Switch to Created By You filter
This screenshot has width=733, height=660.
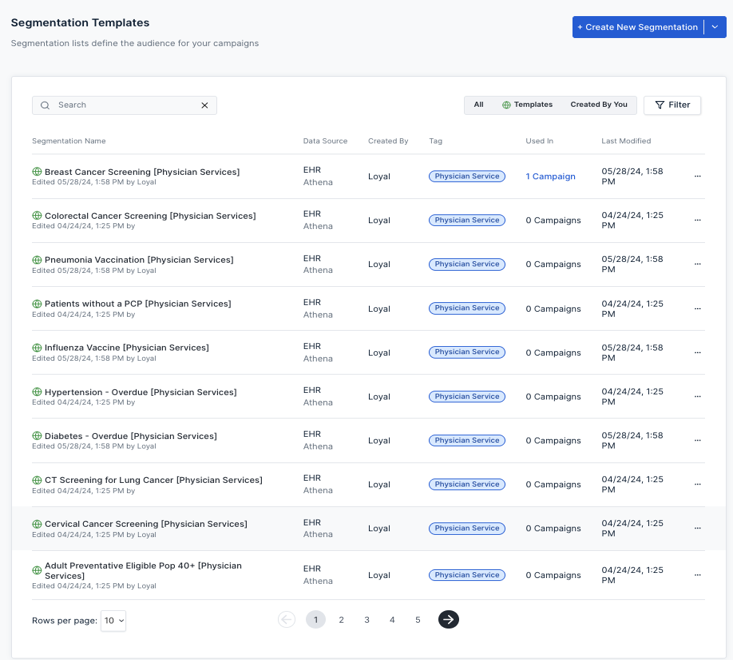(598, 105)
